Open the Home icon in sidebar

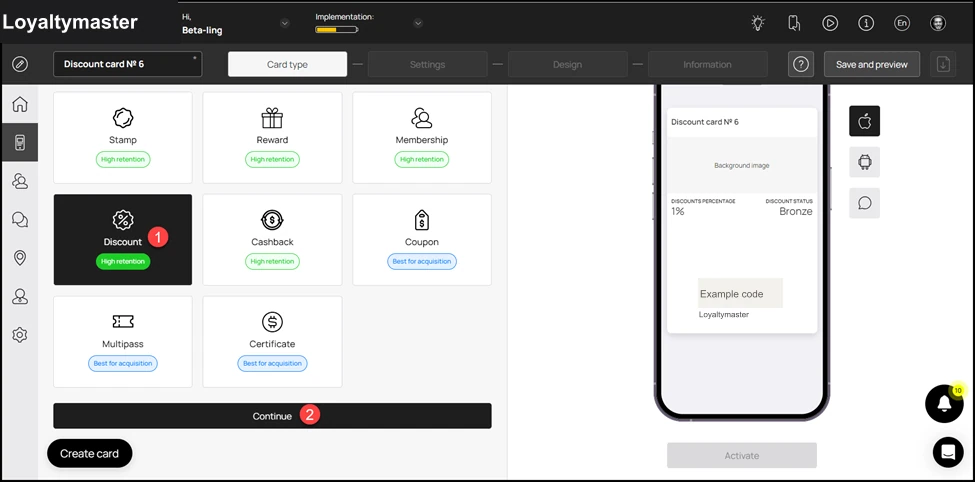tap(20, 104)
